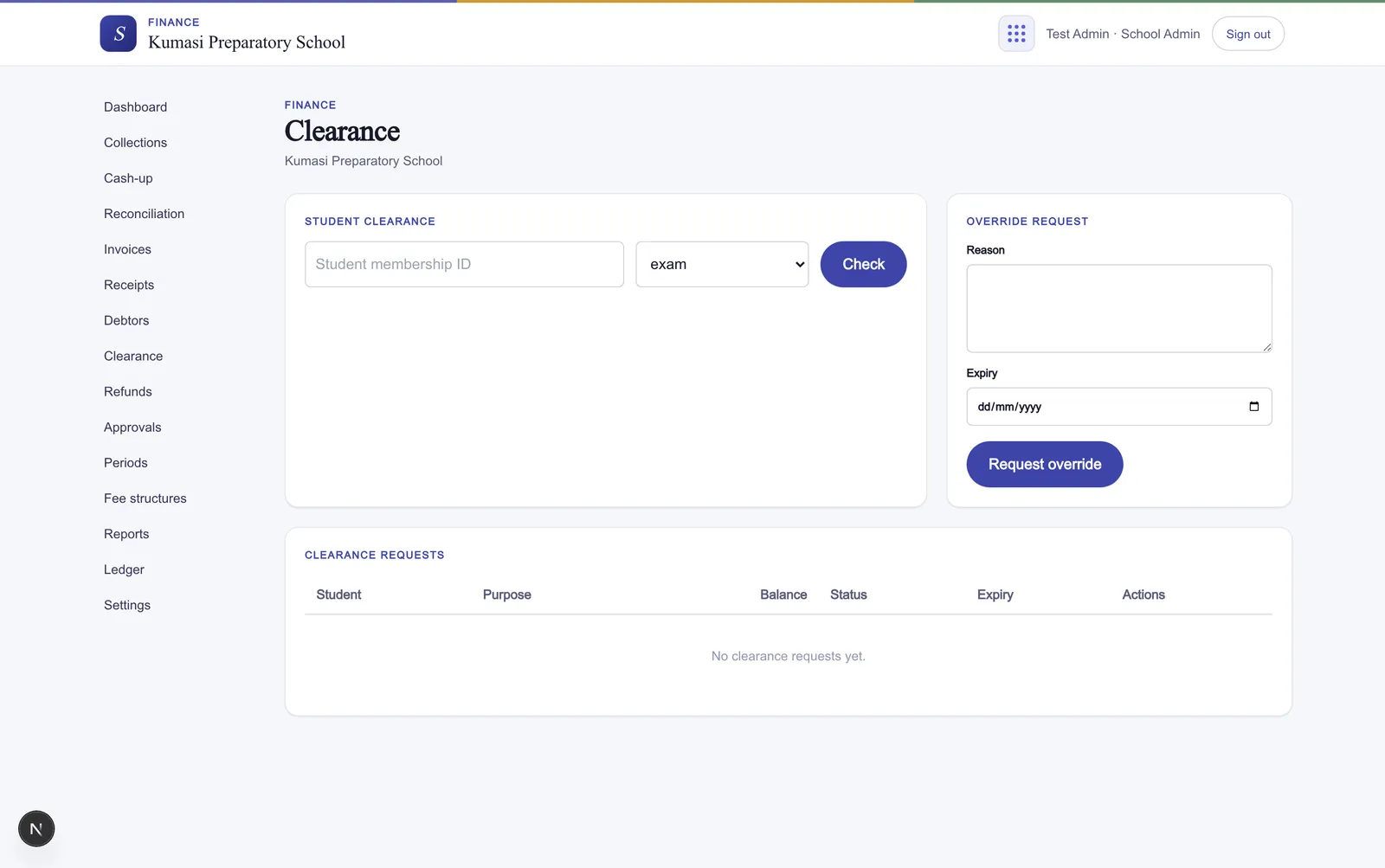Image resolution: width=1385 pixels, height=868 pixels.
Task: Click the Kumasi Preparatory School header title
Action: (x=247, y=42)
